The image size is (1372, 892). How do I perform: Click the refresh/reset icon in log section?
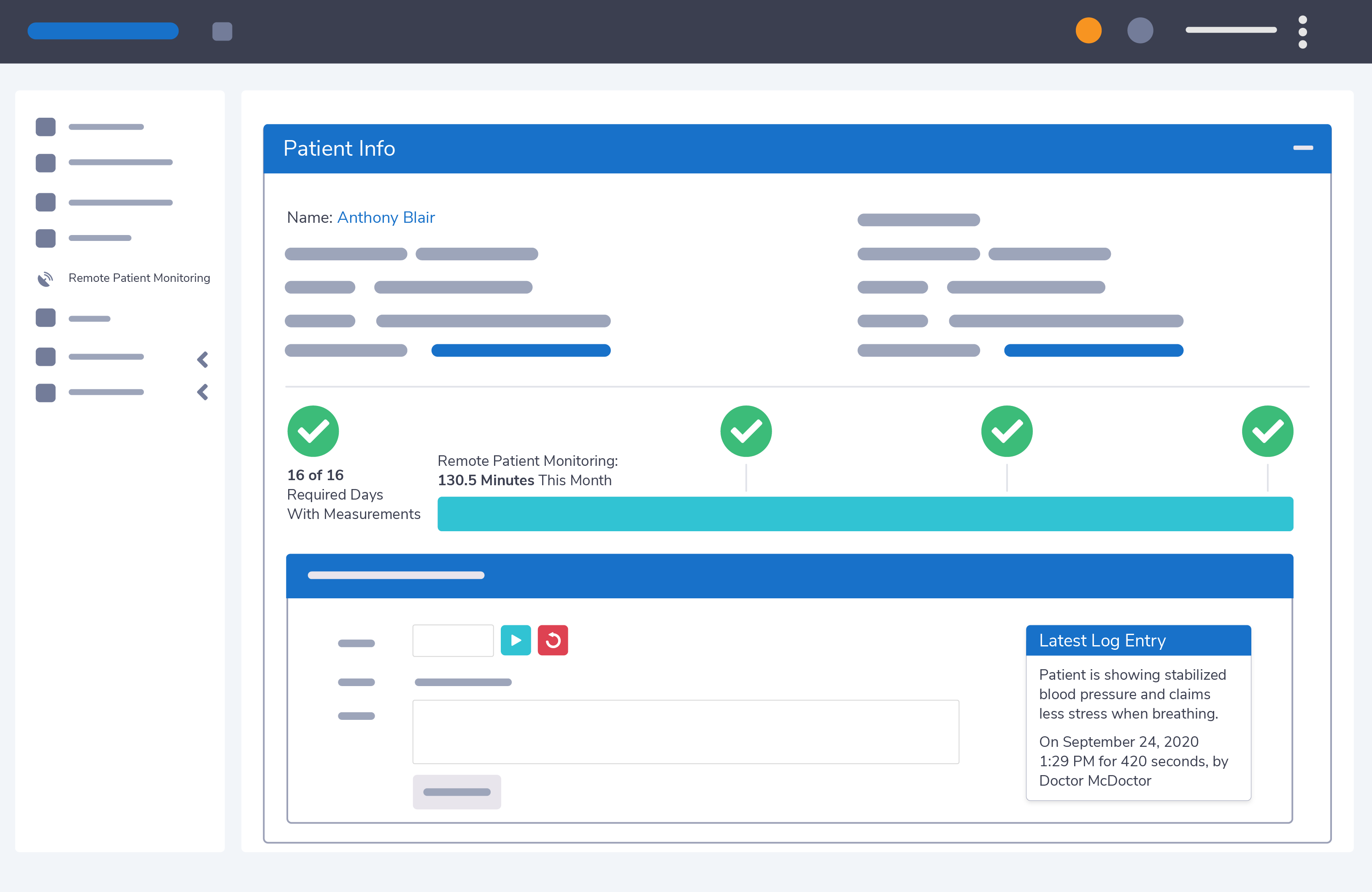553,640
